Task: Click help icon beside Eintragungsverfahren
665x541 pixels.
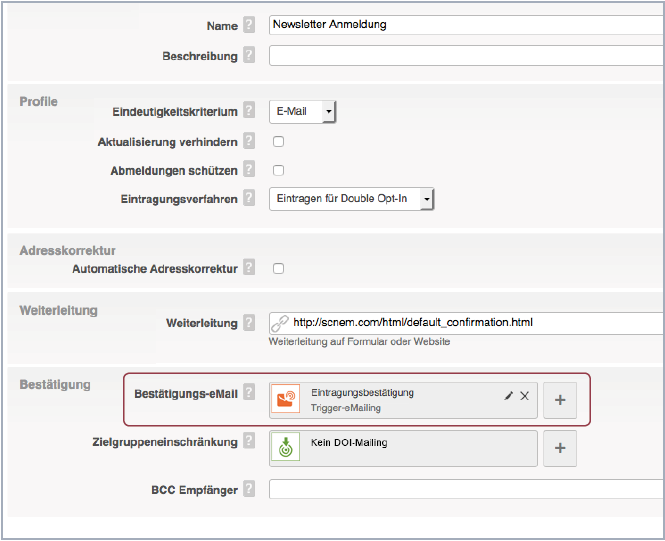Action: click(x=249, y=199)
